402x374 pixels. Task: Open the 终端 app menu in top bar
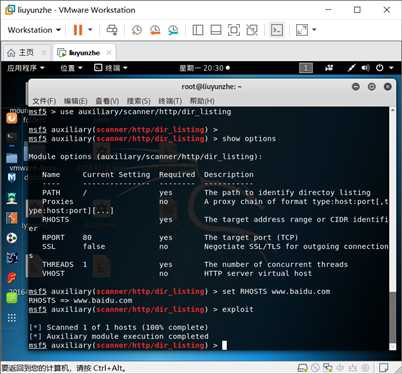111,68
